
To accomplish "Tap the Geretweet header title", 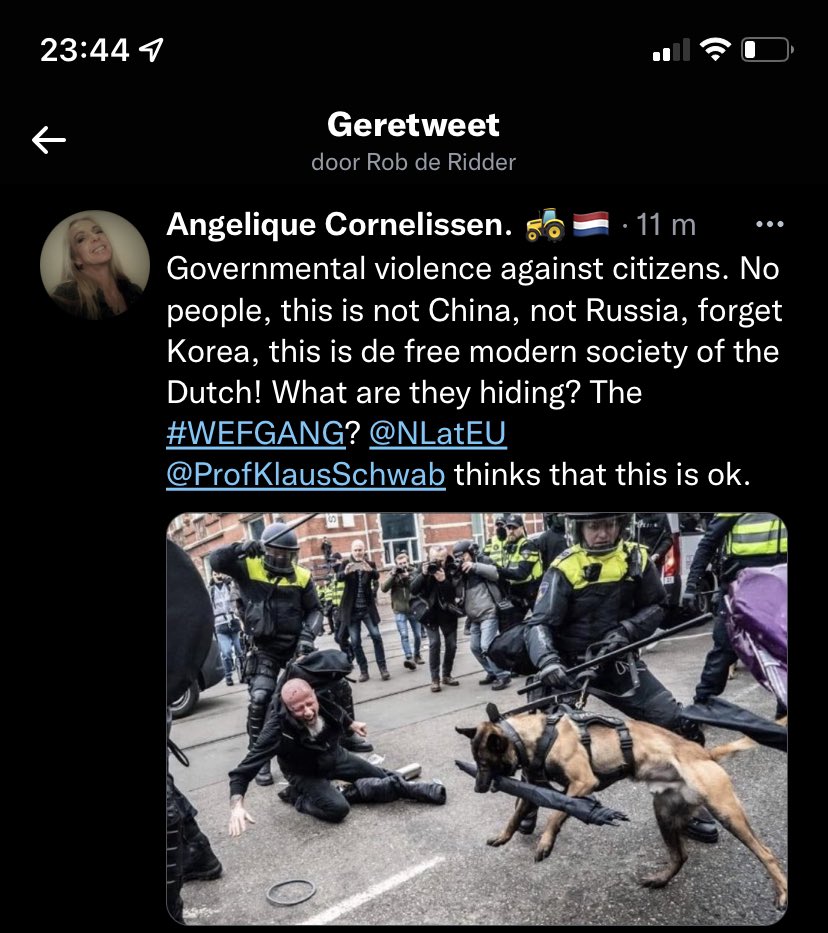I will pyautogui.click(x=413, y=125).
